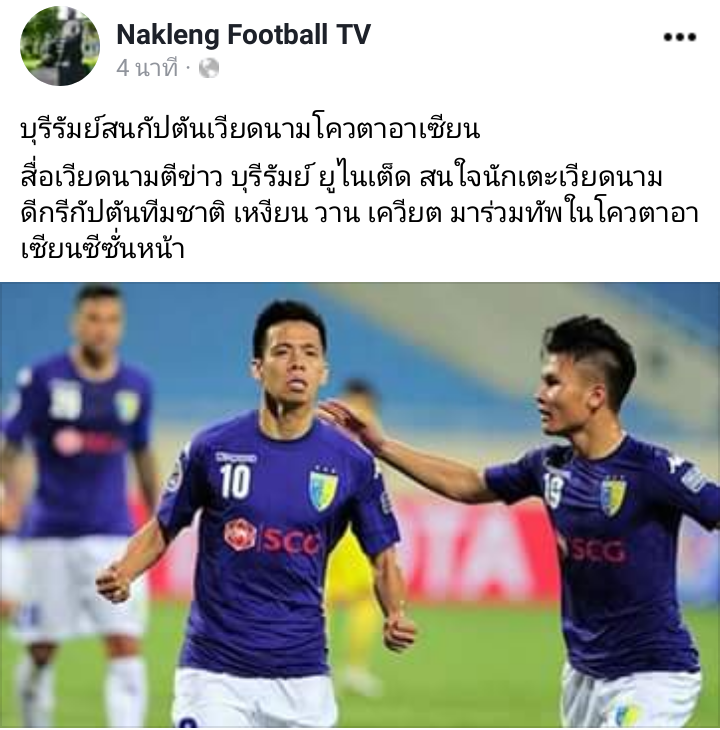The width and height of the screenshot is (720, 730).
Task: Click the last text line 'เซียนซีซั่นหน้า'
Action: 103,249
